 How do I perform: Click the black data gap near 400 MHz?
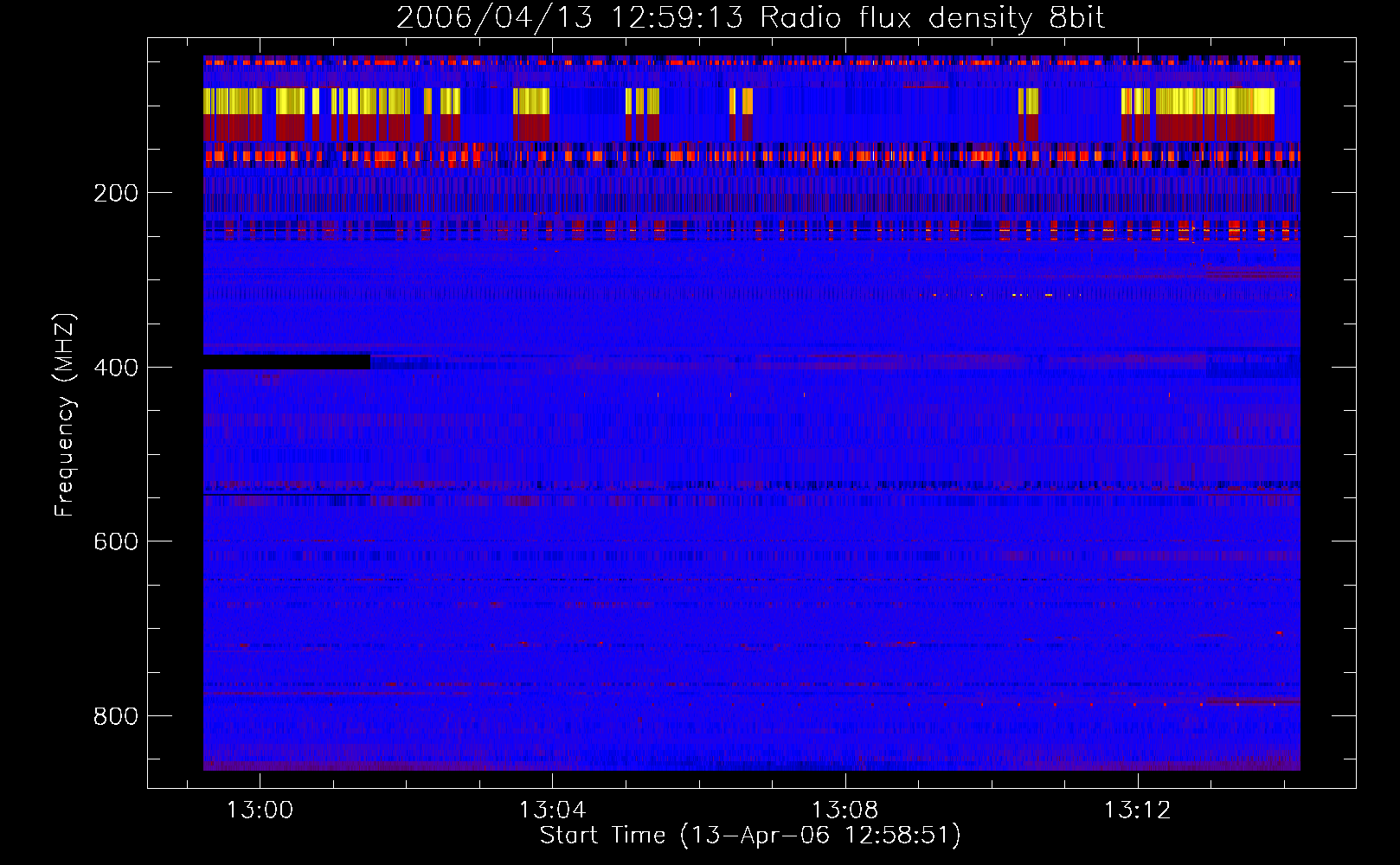point(286,362)
